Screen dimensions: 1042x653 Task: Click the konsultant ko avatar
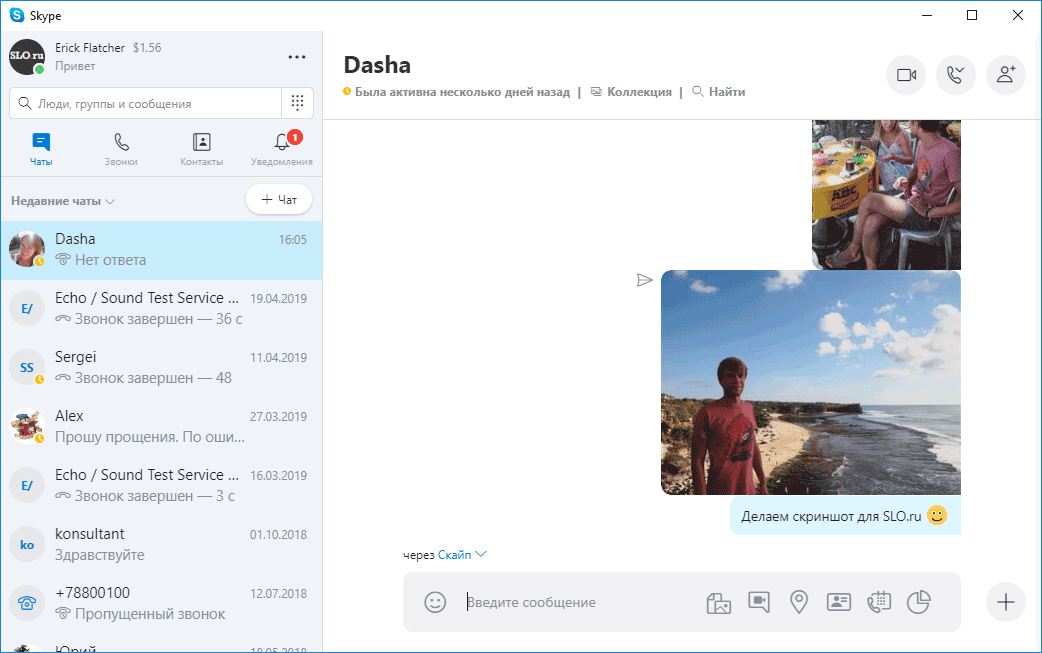pyautogui.click(x=27, y=544)
